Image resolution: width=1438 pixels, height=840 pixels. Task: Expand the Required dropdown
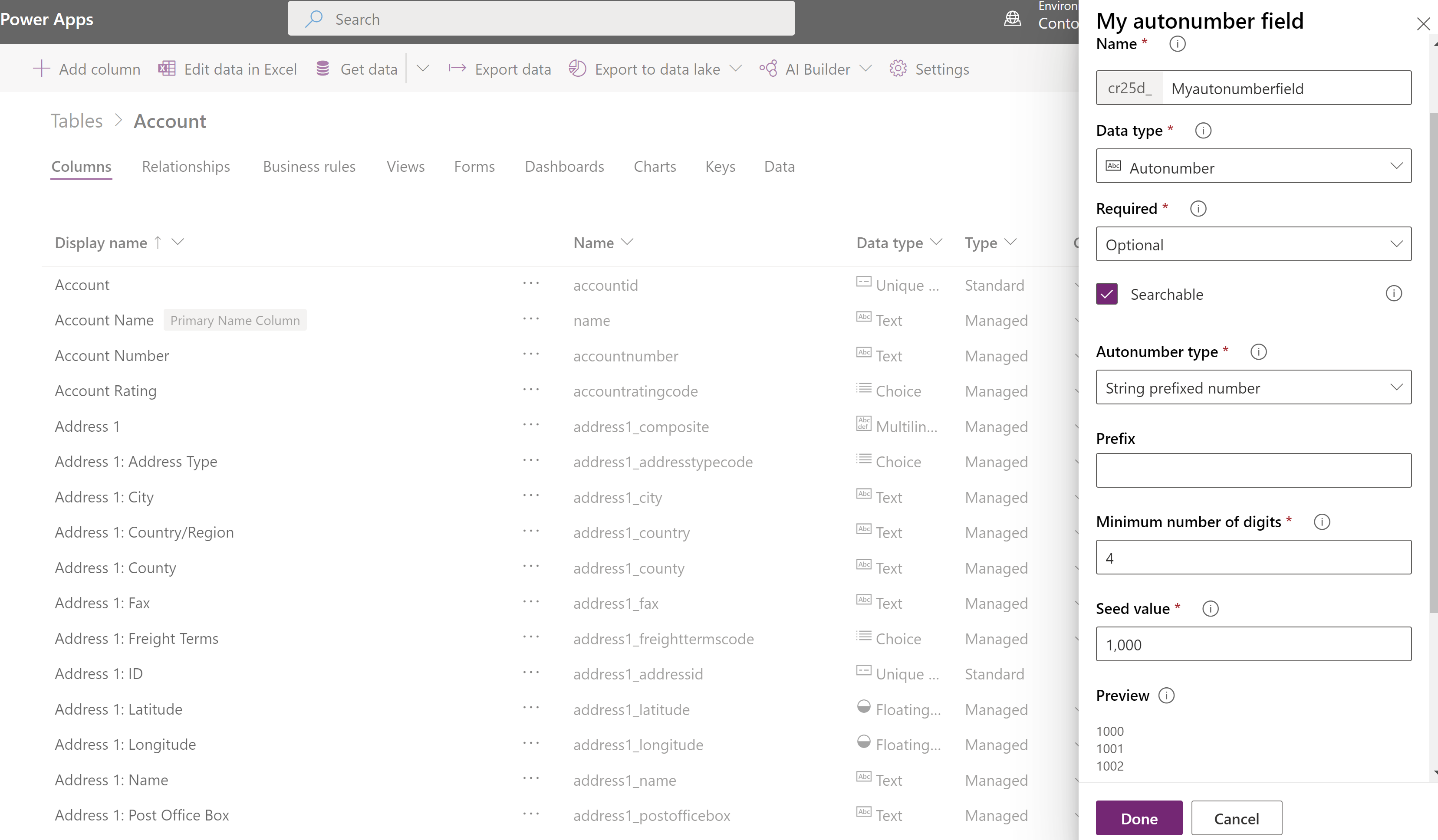(1253, 244)
